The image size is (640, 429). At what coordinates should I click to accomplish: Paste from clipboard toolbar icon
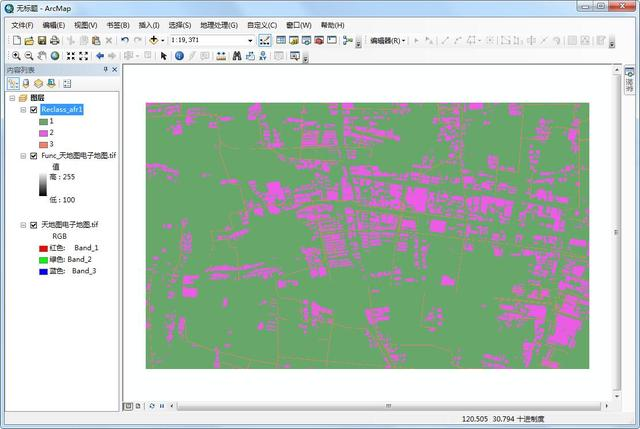click(96, 40)
